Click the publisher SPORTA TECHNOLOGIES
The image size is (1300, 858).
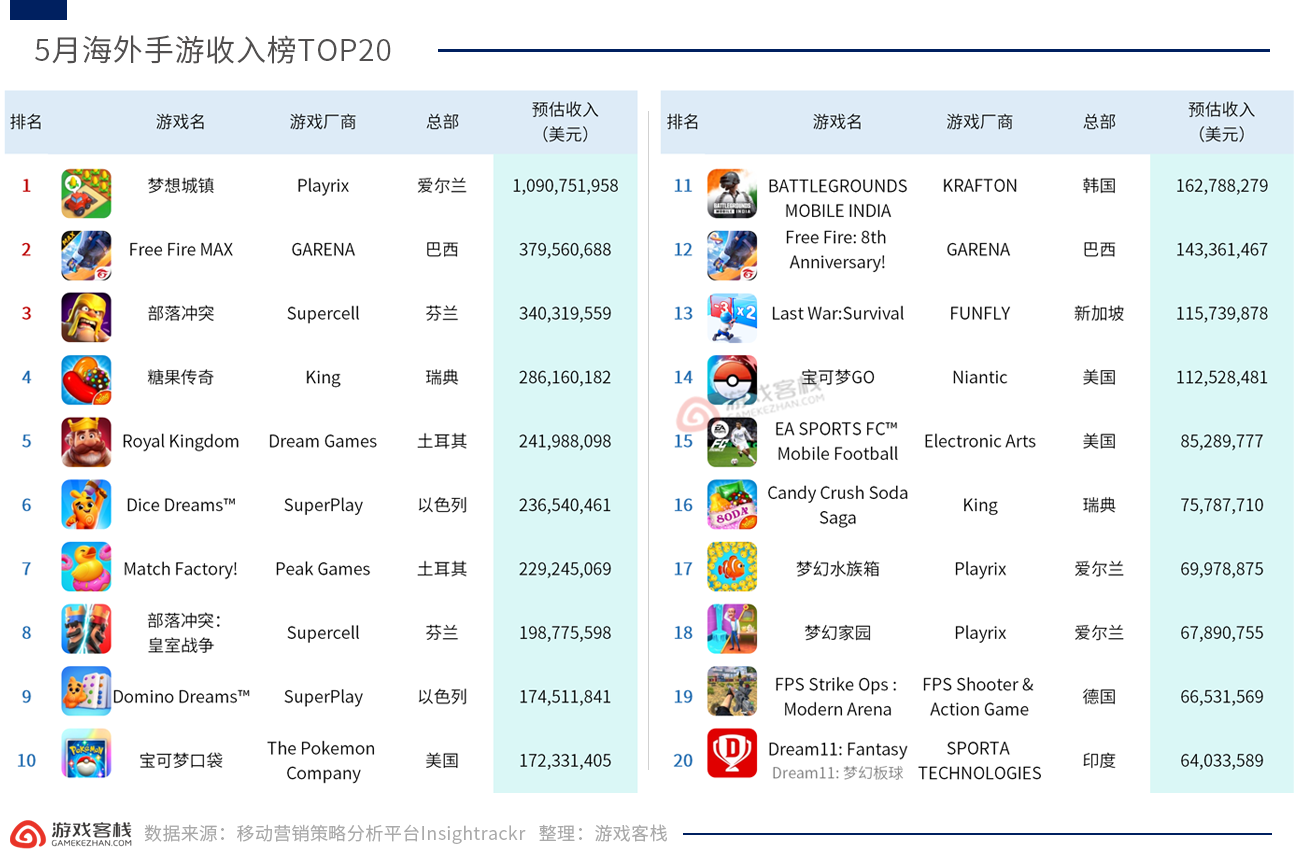click(x=980, y=761)
